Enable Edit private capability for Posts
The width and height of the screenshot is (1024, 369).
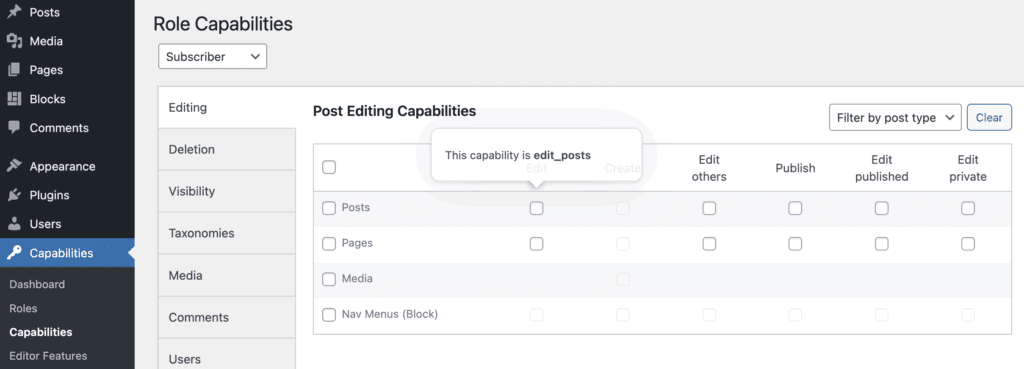tap(968, 208)
